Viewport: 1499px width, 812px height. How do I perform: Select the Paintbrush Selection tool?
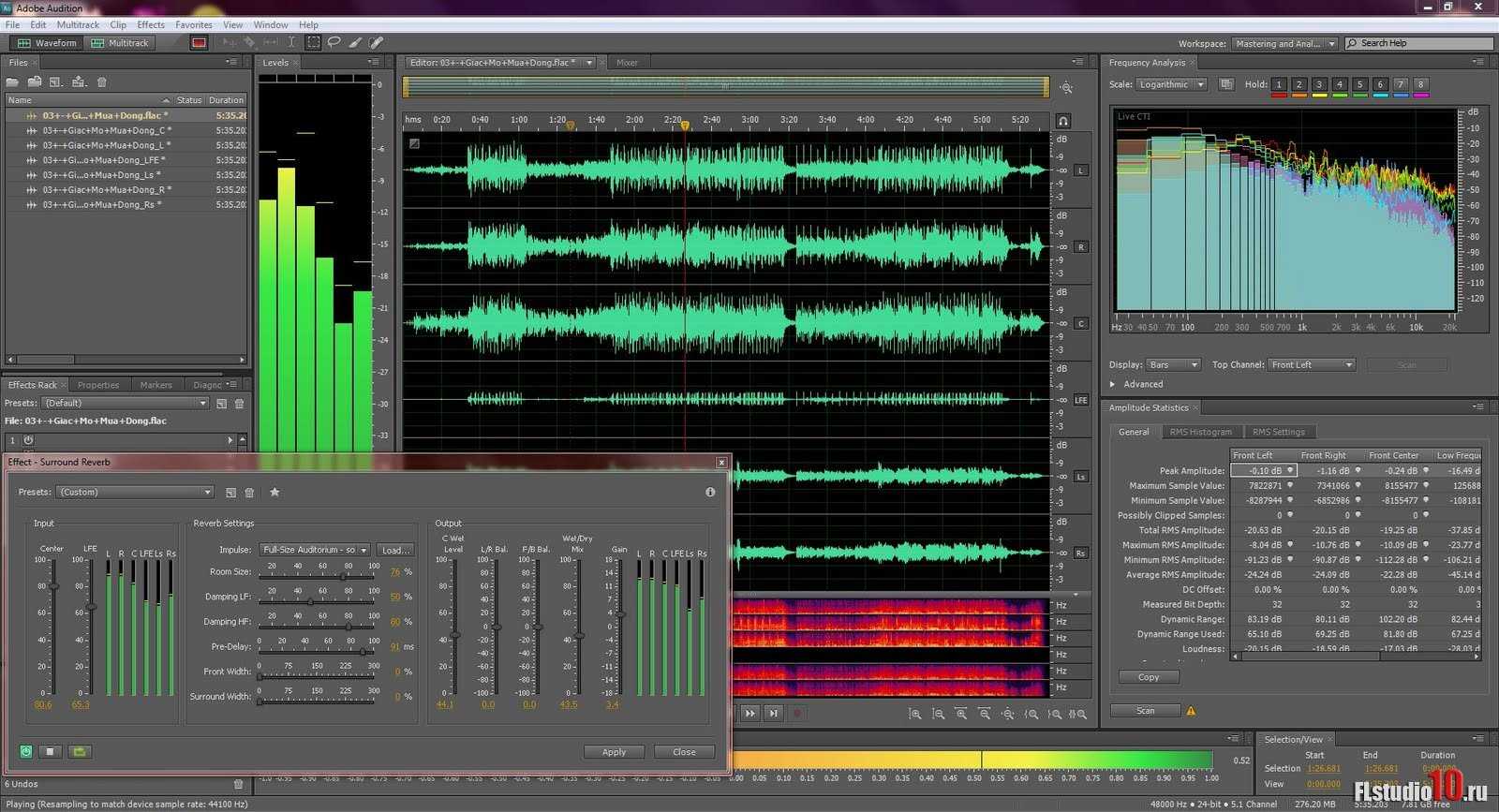pyautogui.click(x=355, y=42)
